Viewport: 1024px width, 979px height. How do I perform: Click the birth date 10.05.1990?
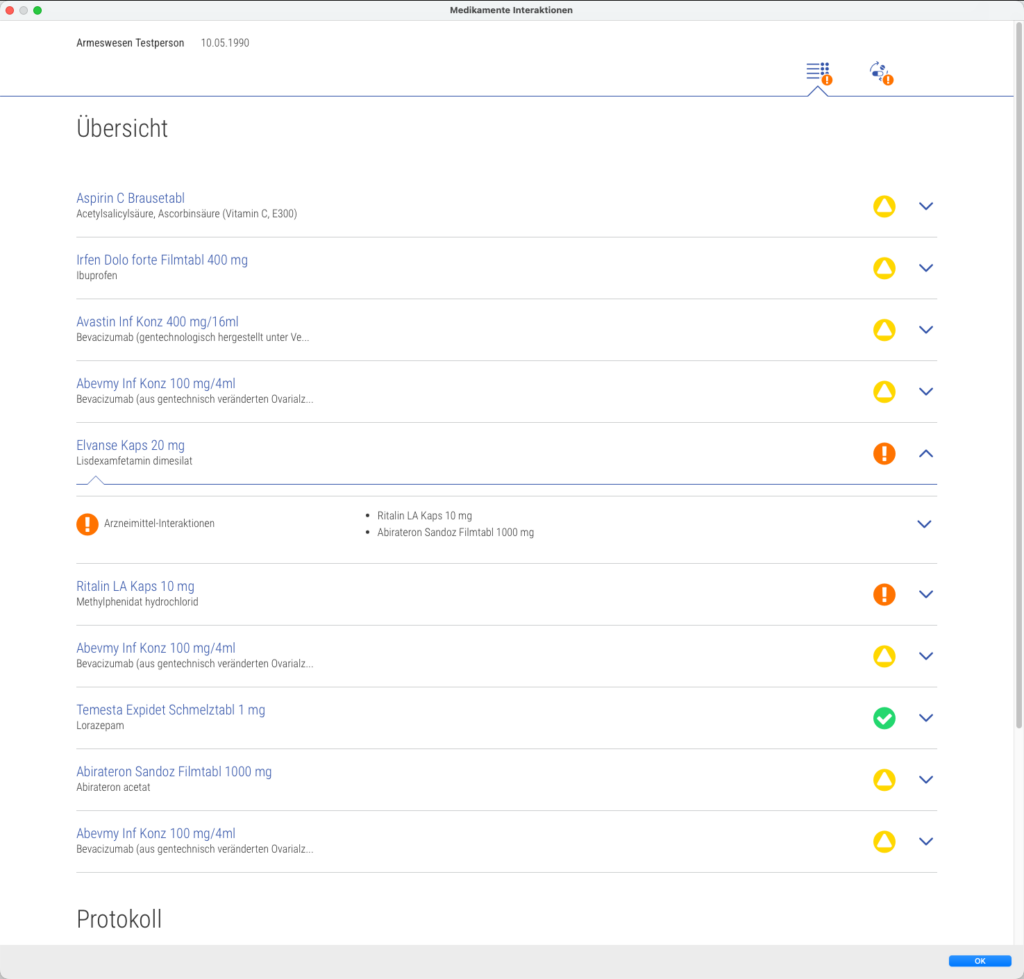(x=225, y=43)
